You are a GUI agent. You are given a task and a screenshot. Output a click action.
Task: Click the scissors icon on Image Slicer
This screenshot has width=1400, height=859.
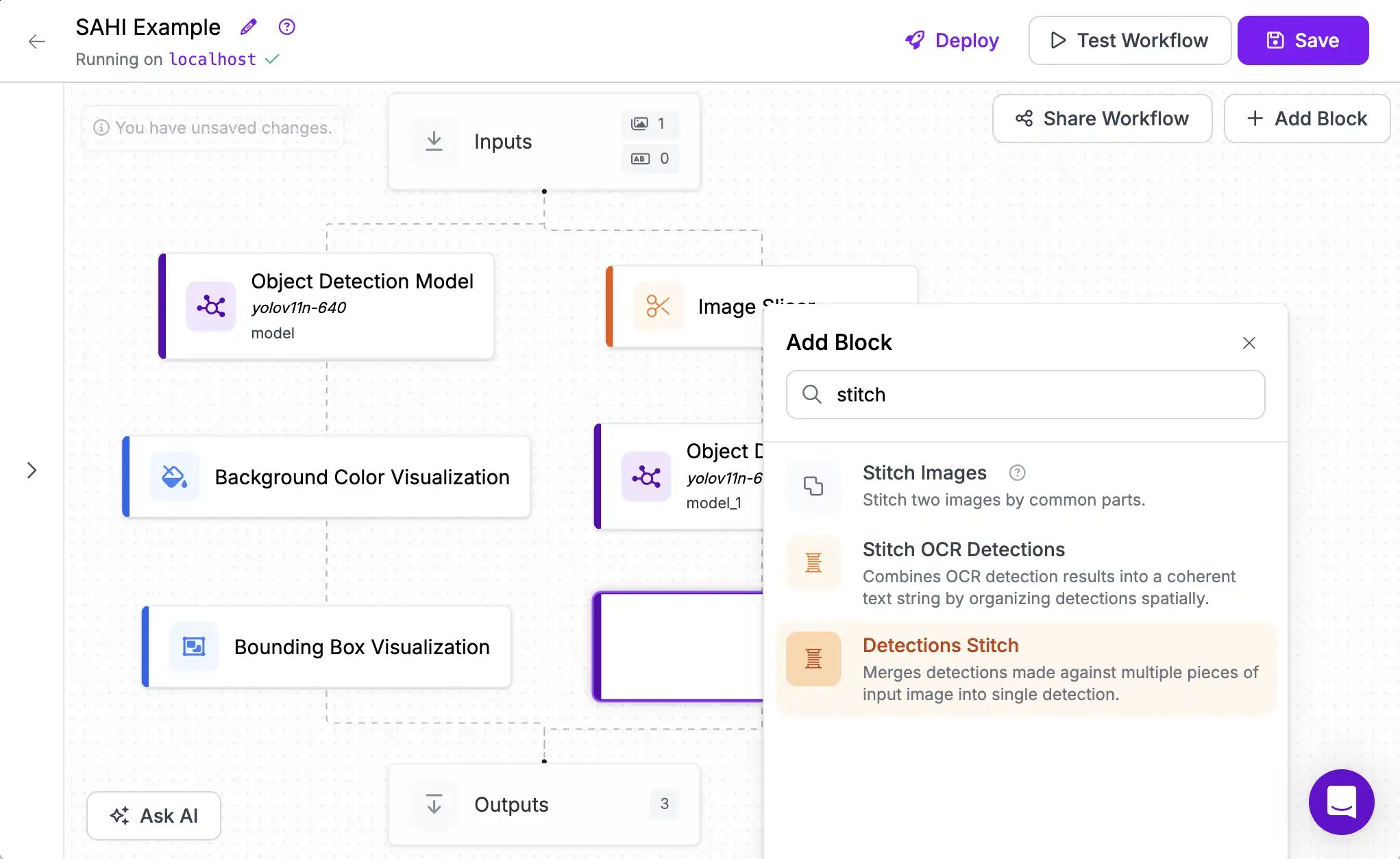(x=658, y=306)
